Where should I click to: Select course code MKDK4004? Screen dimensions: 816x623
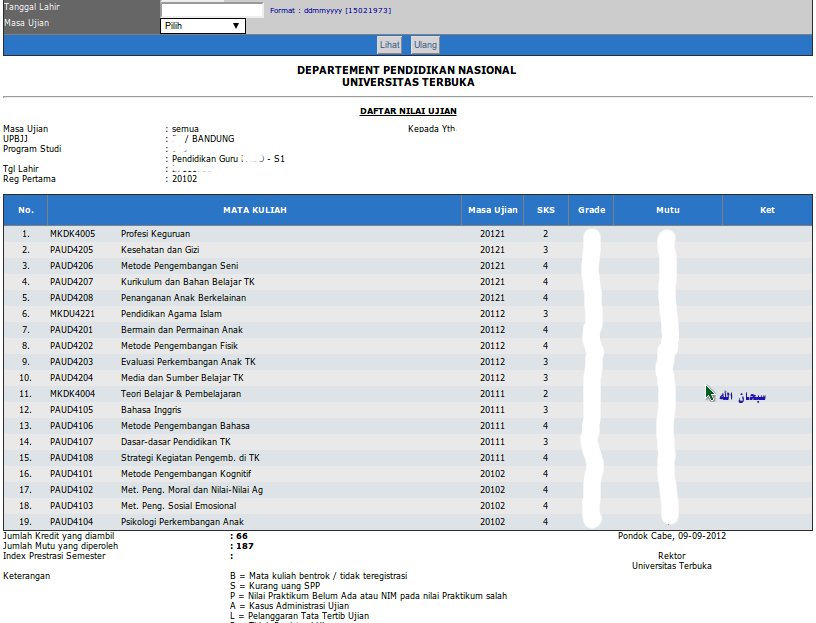pos(72,394)
